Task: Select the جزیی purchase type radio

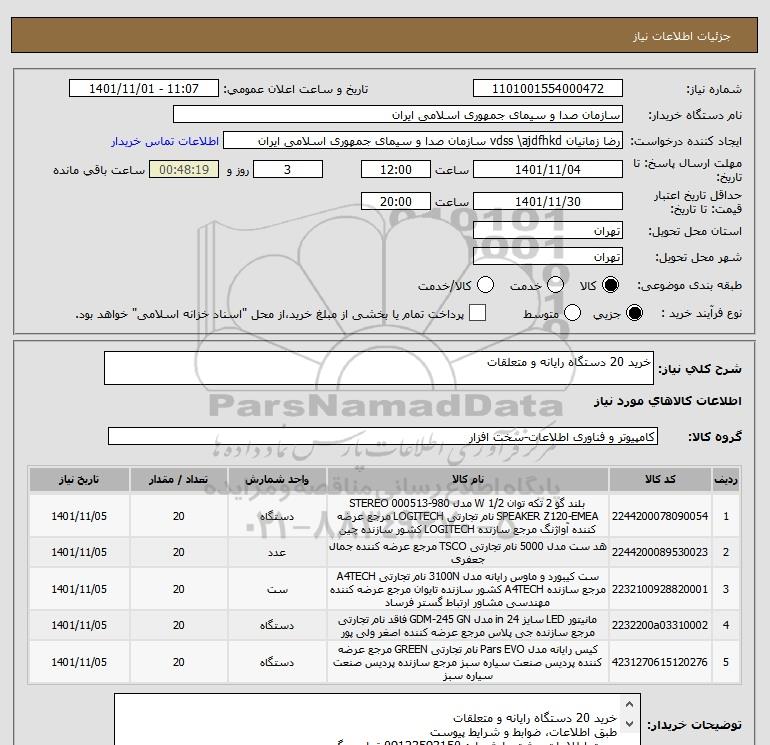Action: pos(634,313)
